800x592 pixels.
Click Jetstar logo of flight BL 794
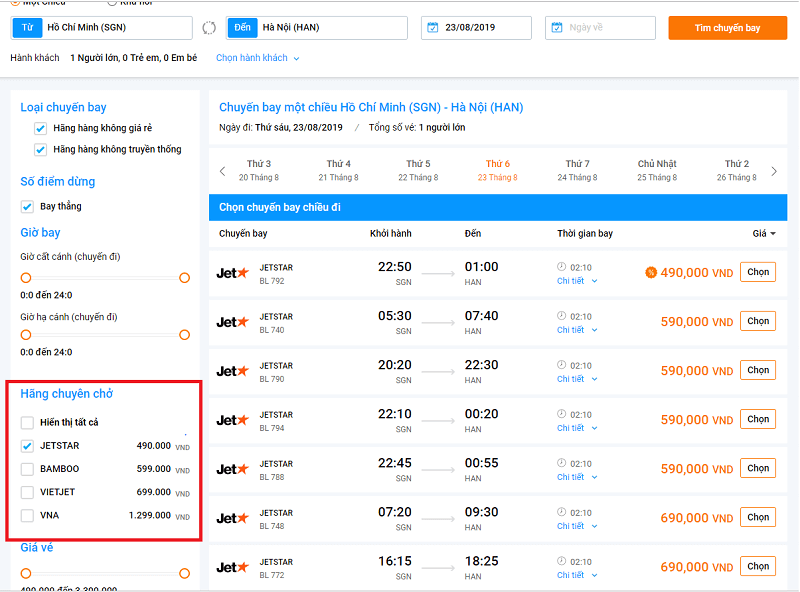click(233, 420)
